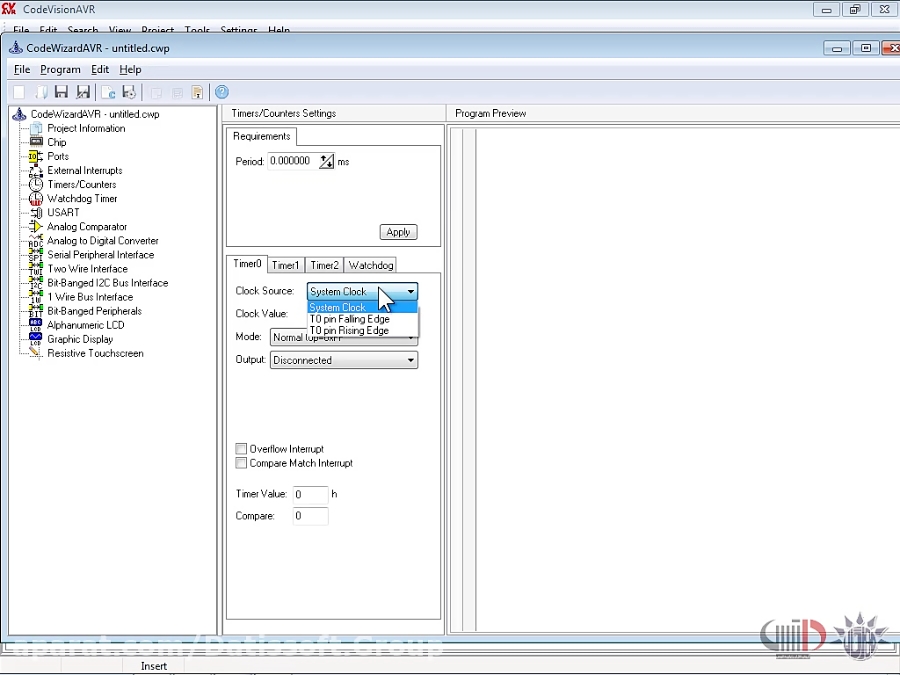Enable the Compare Match Interrupt checkbox
Screen dimensions: 900x675
(x=241, y=463)
